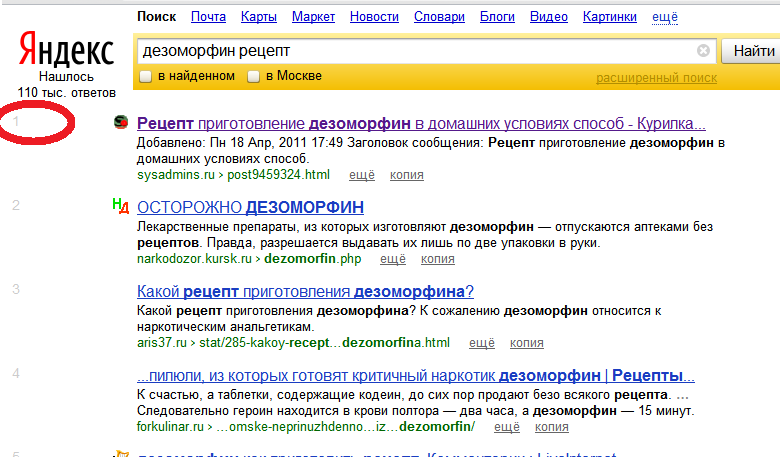Expand 'ещё' under the aris37.ru result
The height and width of the screenshot is (457, 780).
[x=482, y=343]
